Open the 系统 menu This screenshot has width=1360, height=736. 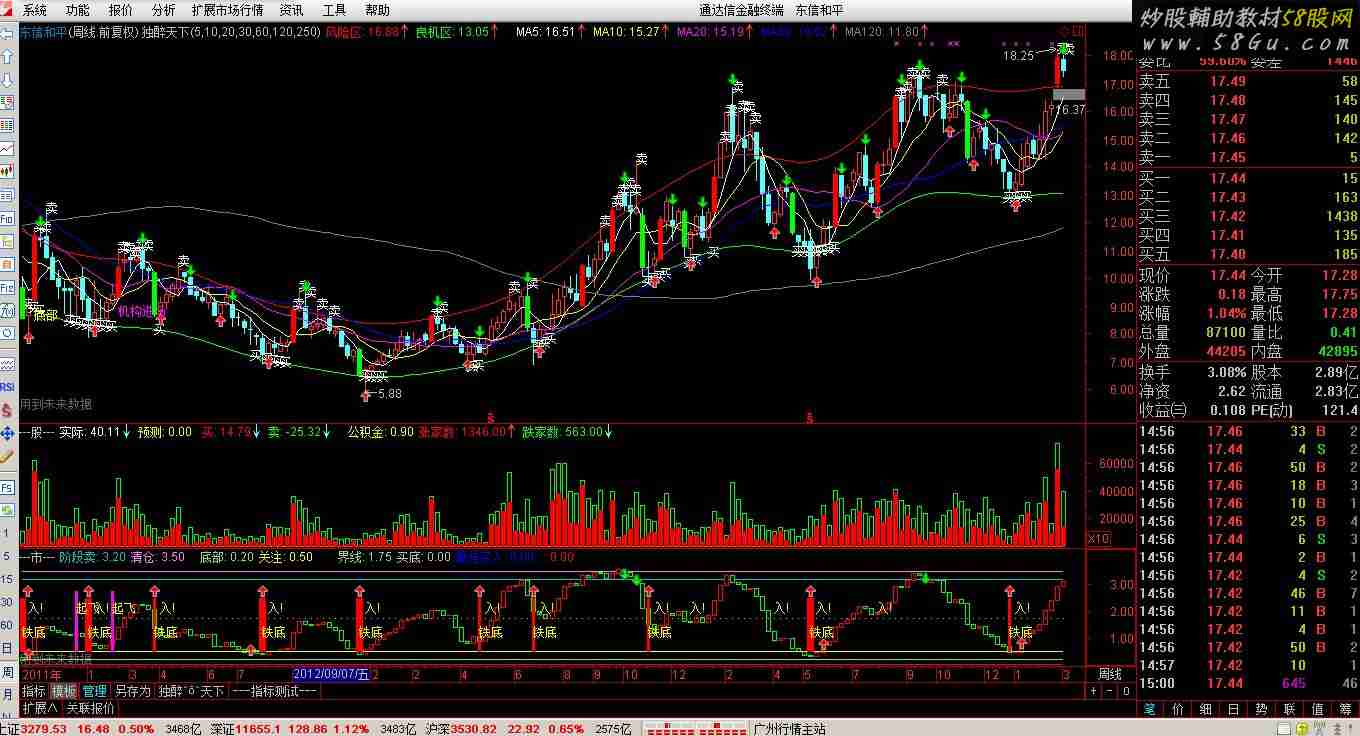34,10
